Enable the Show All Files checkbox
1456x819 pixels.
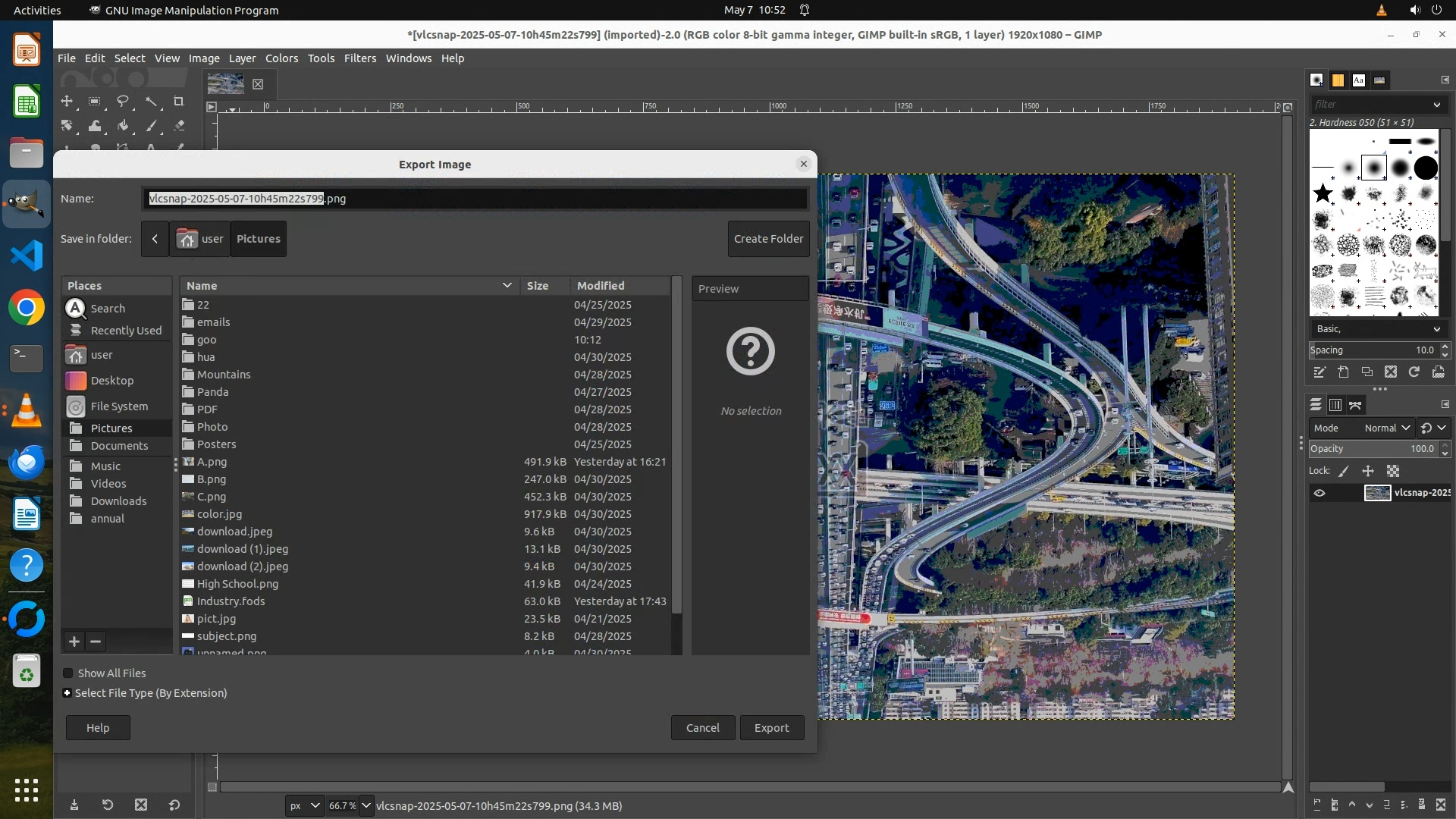tap(68, 673)
